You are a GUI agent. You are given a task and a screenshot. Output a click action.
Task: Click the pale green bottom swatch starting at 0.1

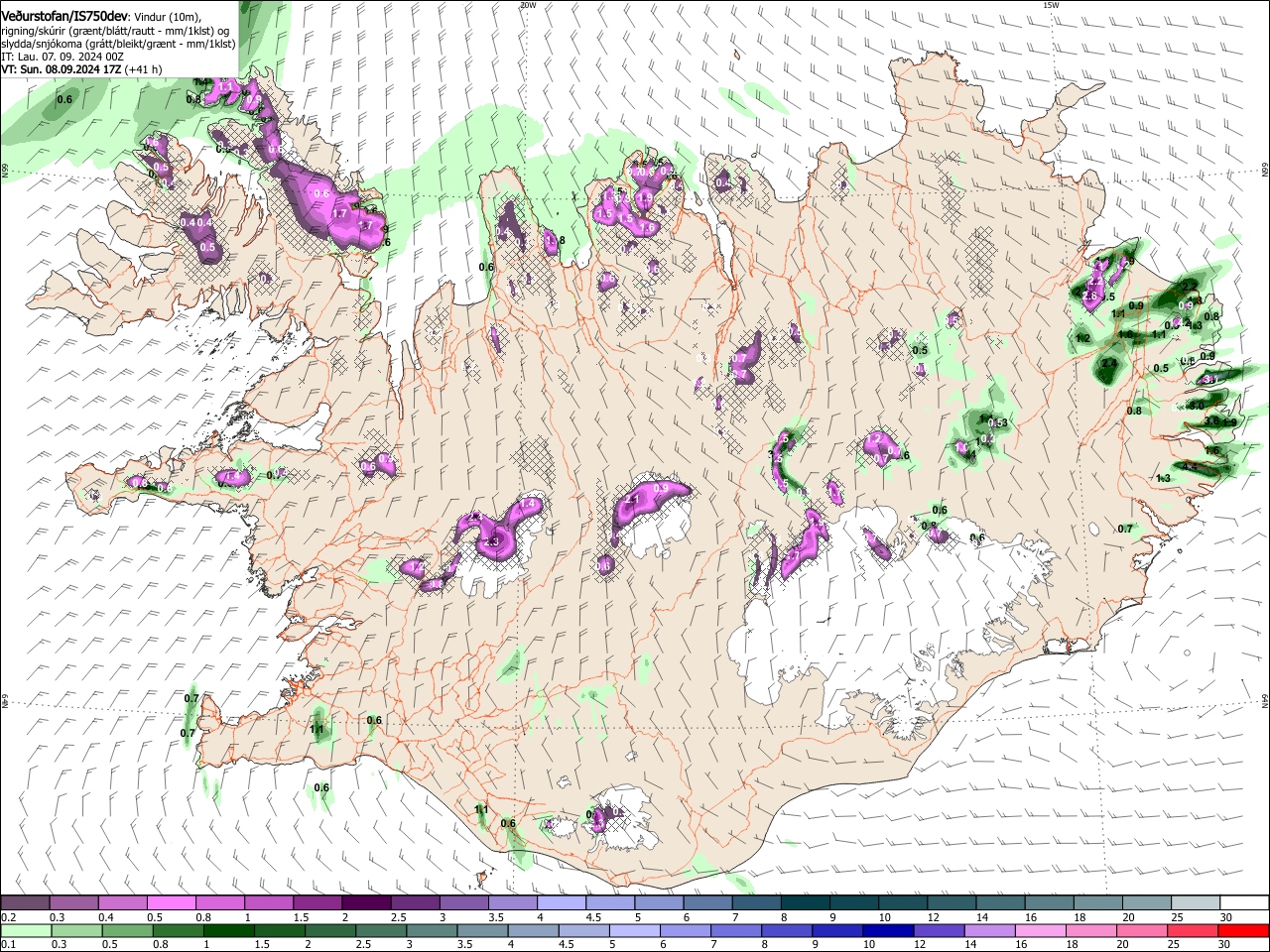26,931
